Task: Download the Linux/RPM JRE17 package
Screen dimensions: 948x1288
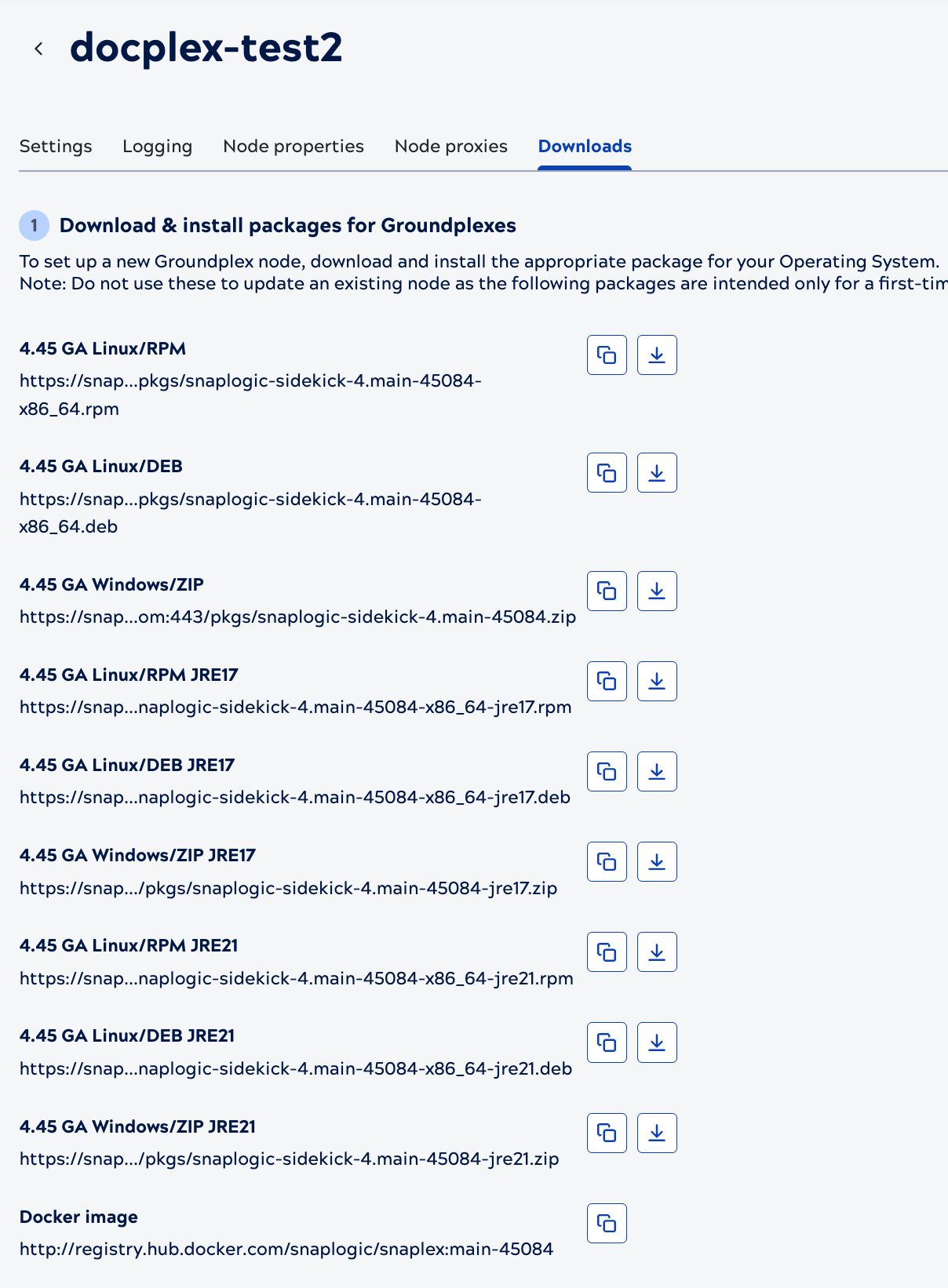Action: (x=657, y=681)
